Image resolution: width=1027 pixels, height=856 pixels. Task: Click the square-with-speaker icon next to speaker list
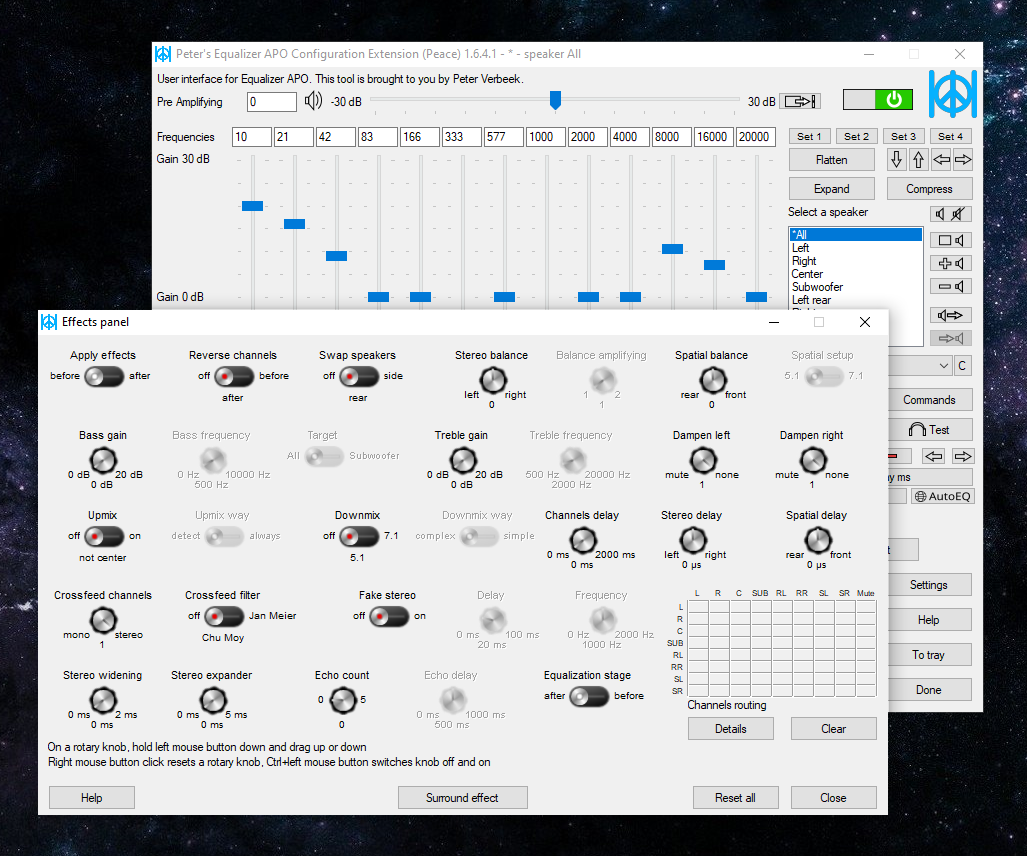950,240
